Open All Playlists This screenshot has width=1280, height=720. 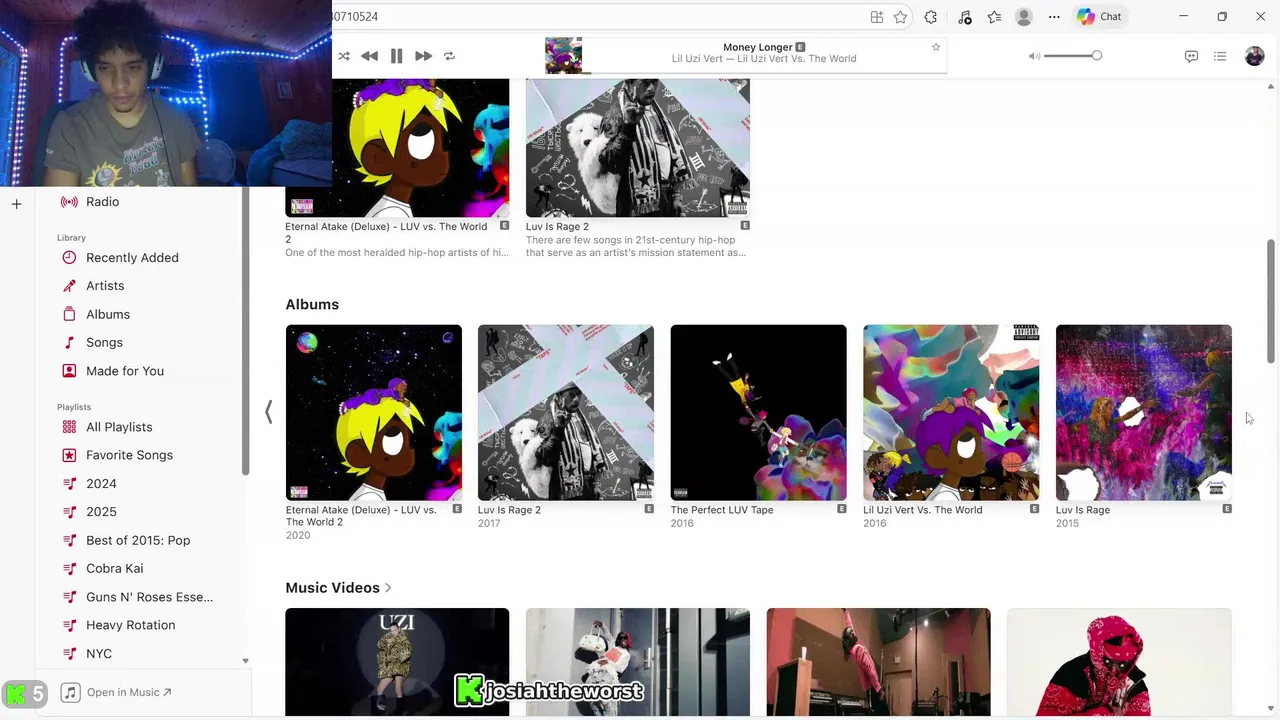click(x=119, y=427)
